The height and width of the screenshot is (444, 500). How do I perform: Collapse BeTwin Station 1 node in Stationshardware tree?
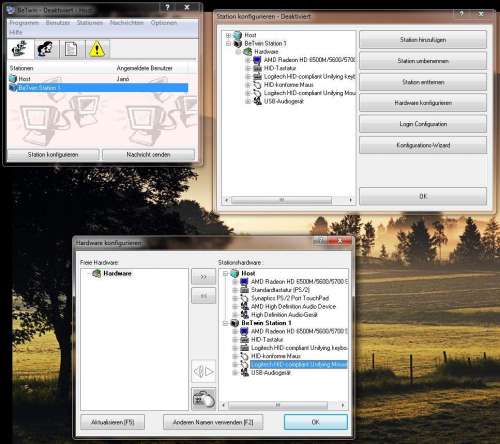[x=226, y=323]
